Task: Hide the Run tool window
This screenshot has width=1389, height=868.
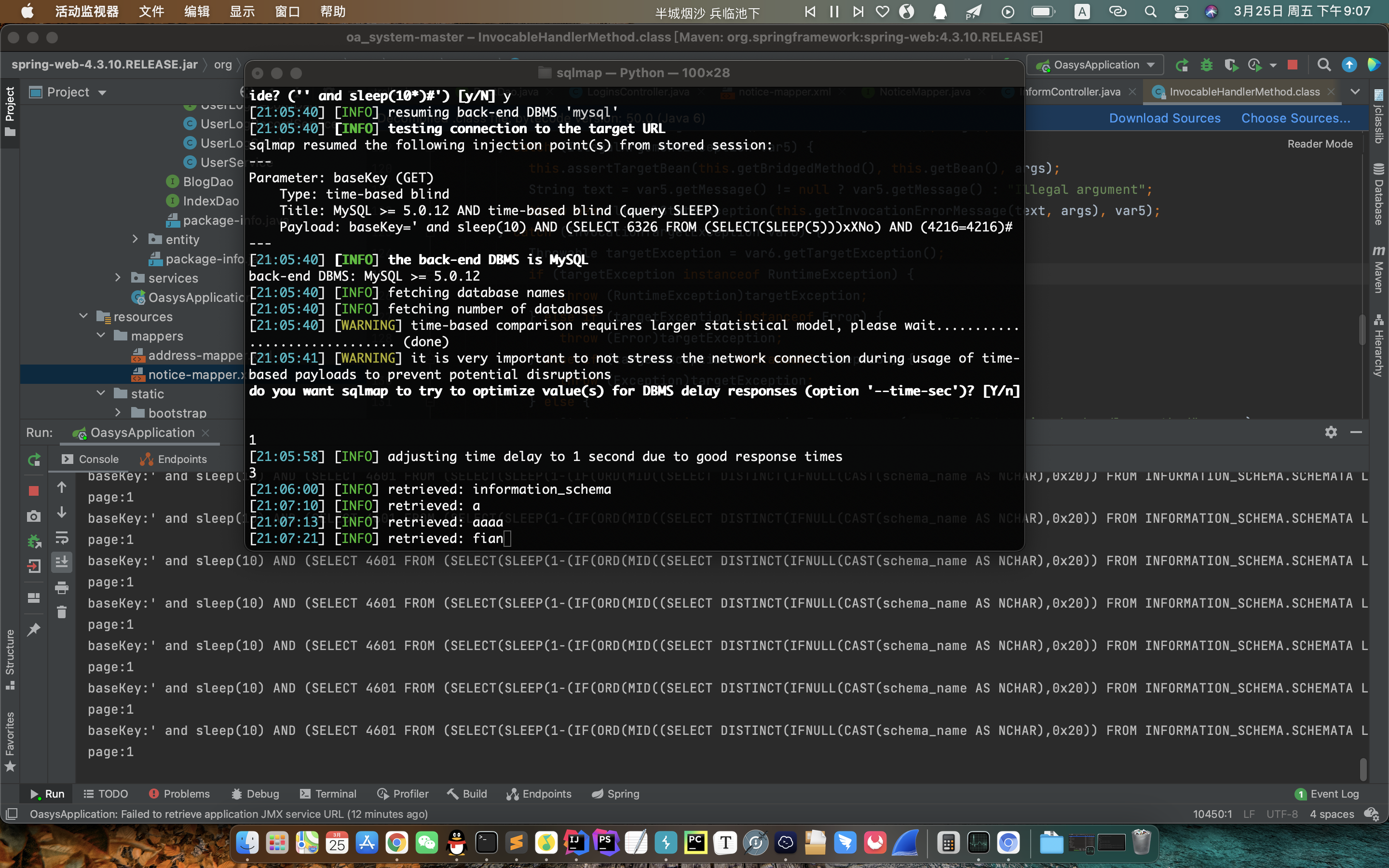Action: point(1356,432)
